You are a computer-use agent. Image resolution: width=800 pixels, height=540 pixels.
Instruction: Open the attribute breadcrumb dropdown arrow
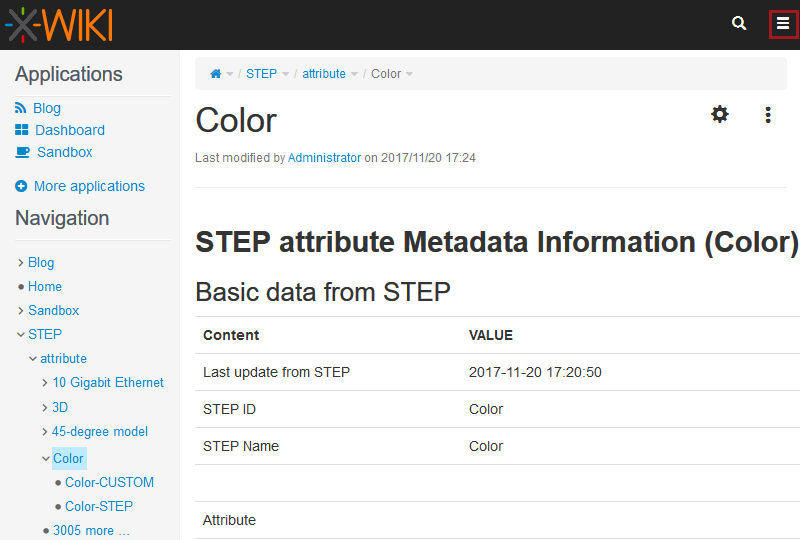(354, 74)
